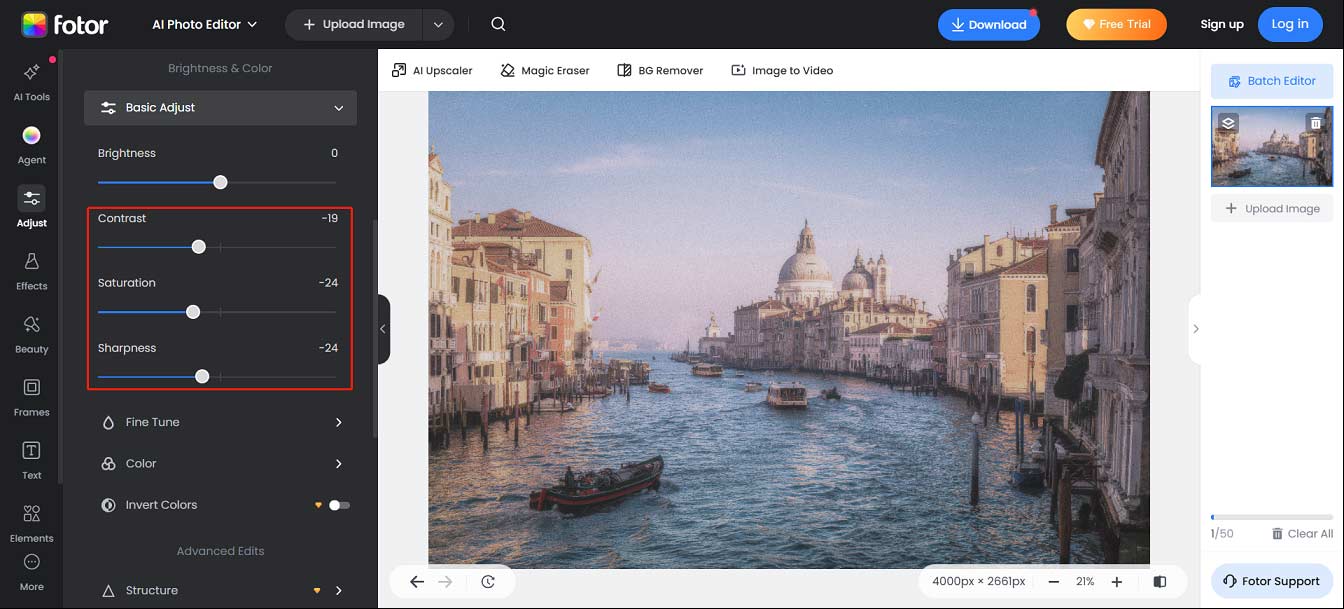Show More sidebar options
The image size is (1344, 609).
(x=31, y=572)
